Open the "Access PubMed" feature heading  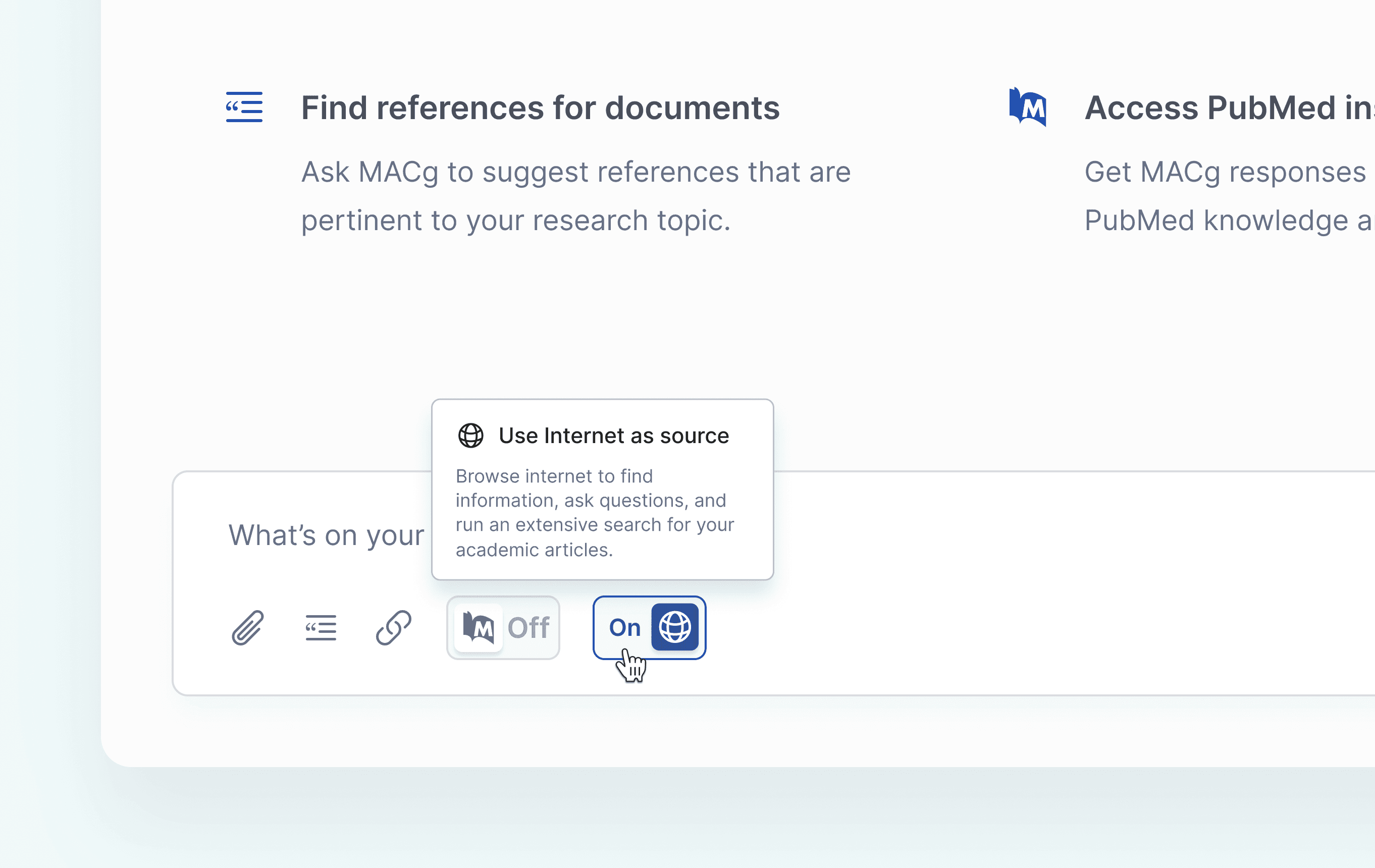coord(1228,108)
